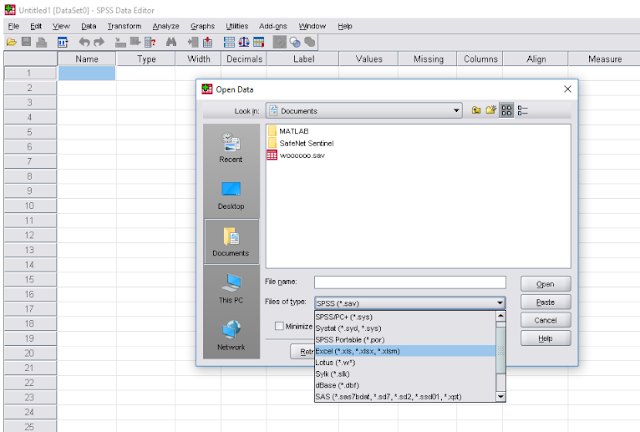Open the Data menu
This screenshot has width=640, height=432.
[89, 26]
